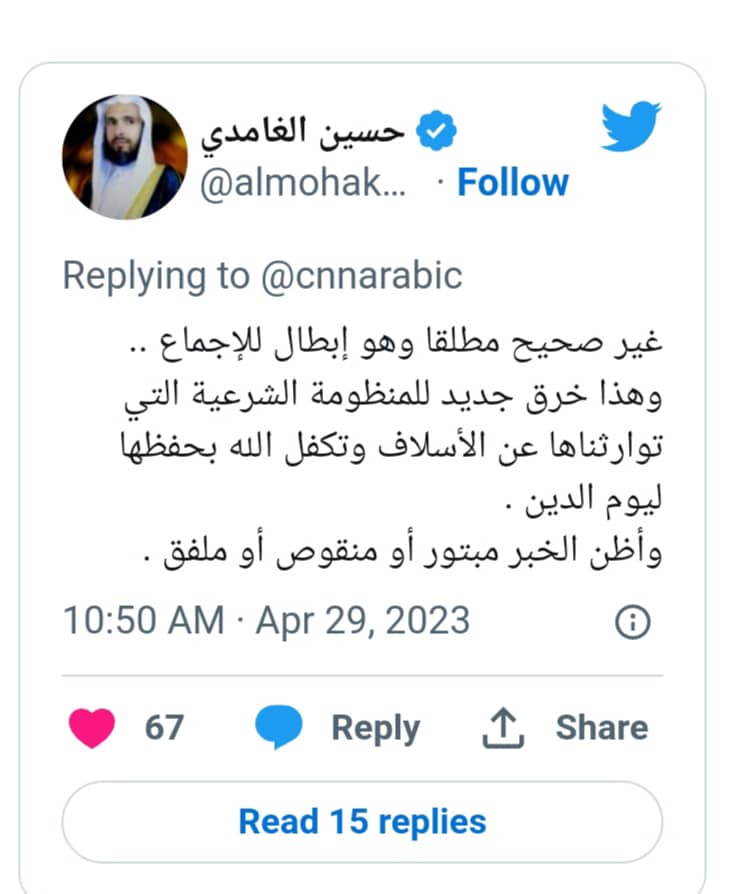Open the Read 15 replies button

tap(362, 822)
